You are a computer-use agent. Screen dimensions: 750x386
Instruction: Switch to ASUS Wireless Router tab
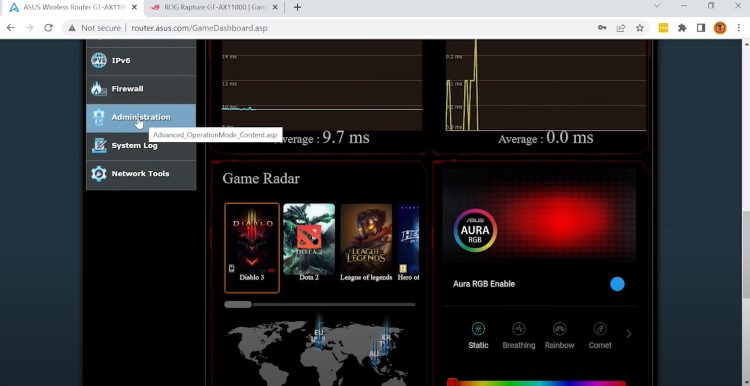point(72,7)
